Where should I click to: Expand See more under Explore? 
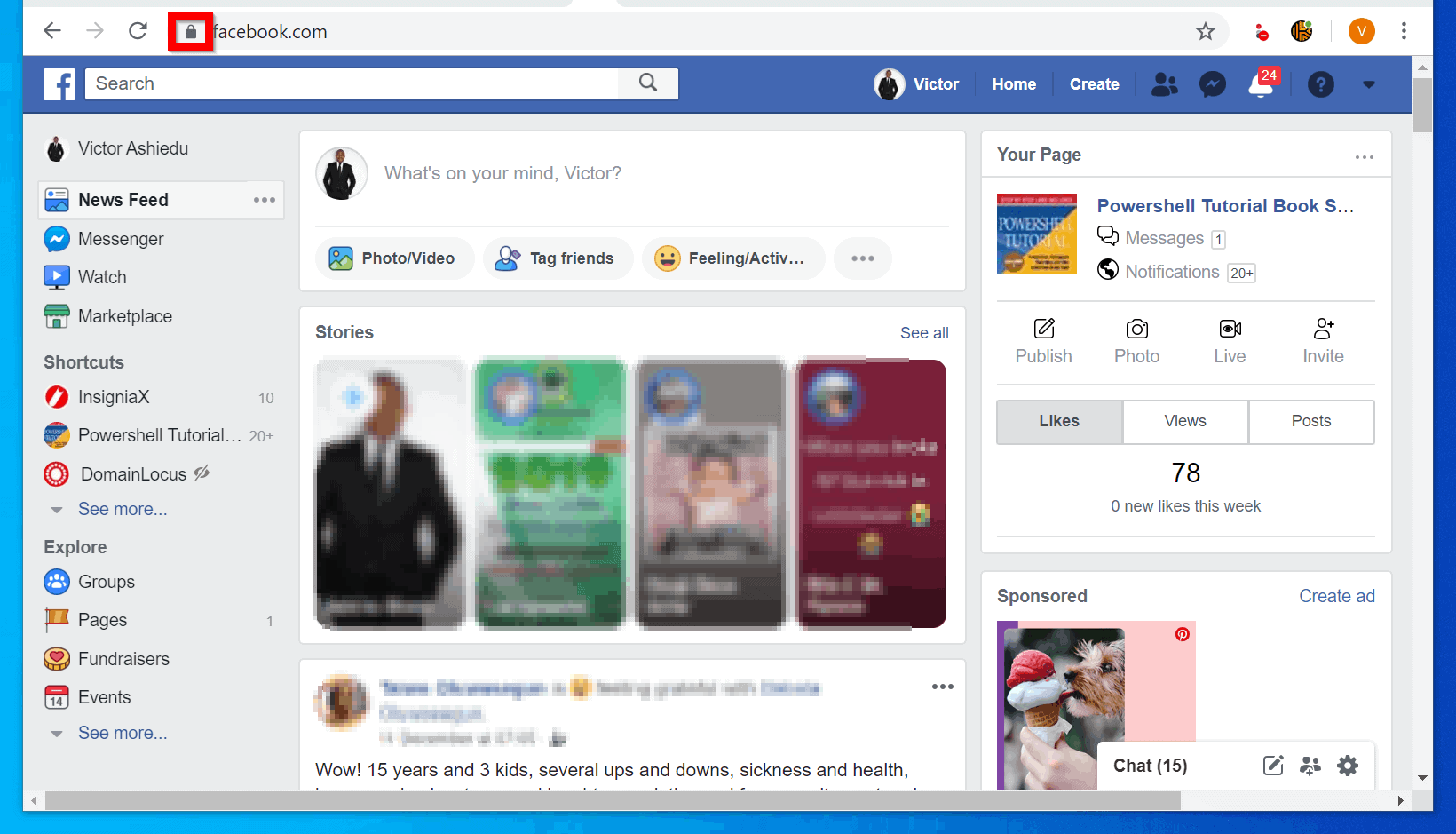click(x=123, y=733)
